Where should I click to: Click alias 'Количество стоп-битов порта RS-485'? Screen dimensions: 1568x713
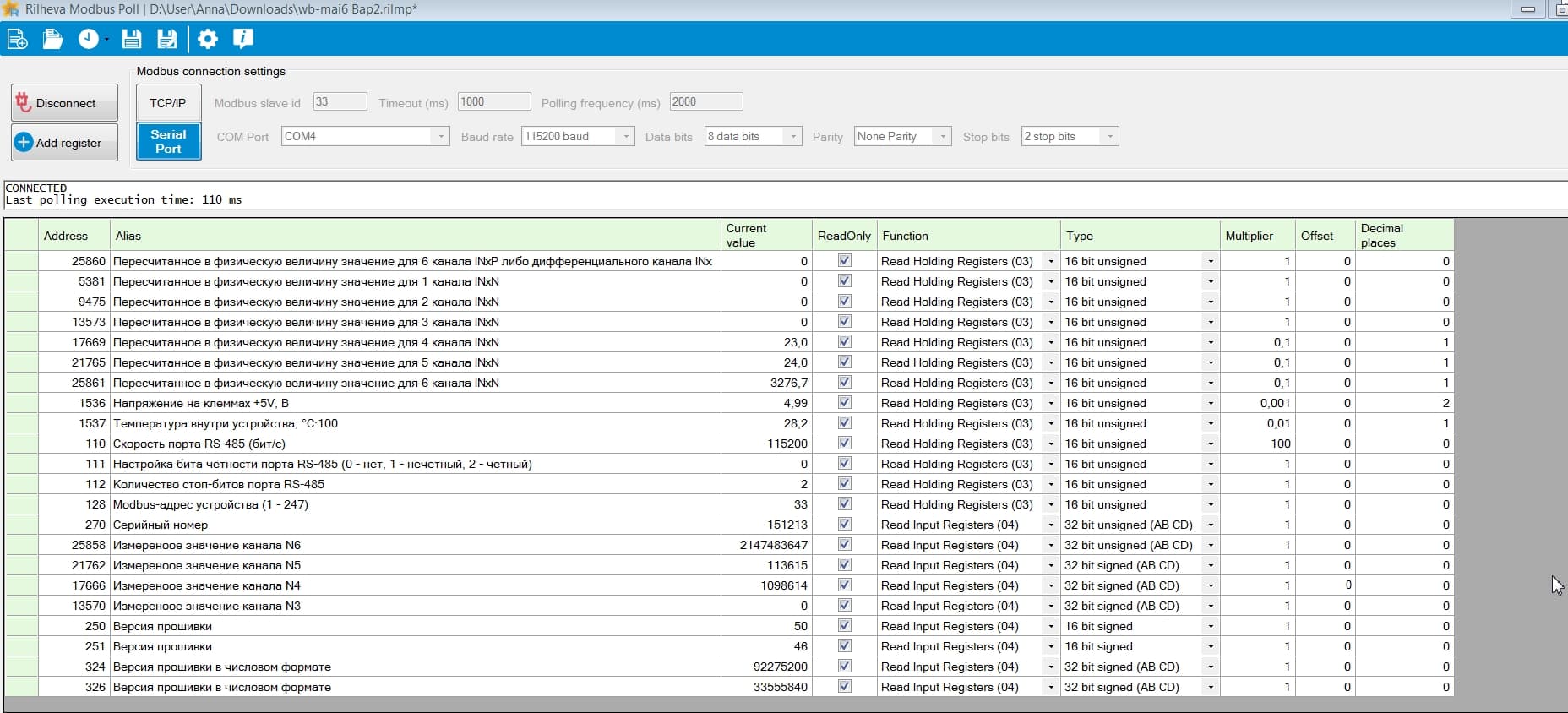(415, 484)
